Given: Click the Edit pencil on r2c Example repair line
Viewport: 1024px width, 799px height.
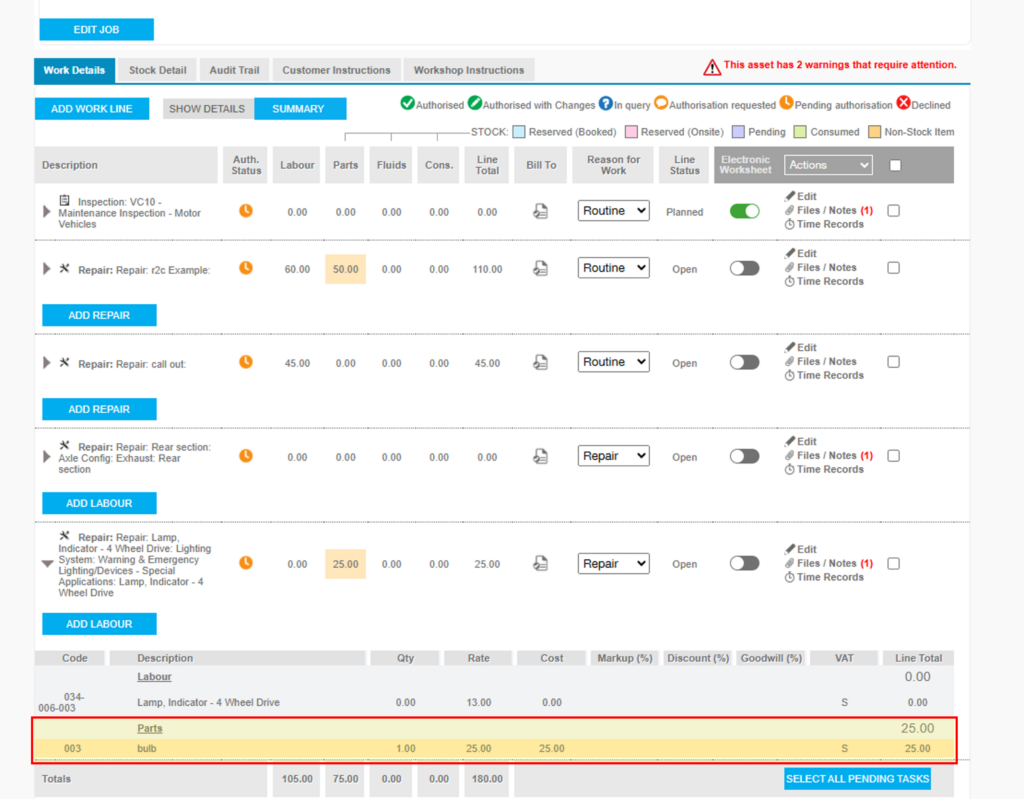Looking at the screenshot, I should coord(805,253).
